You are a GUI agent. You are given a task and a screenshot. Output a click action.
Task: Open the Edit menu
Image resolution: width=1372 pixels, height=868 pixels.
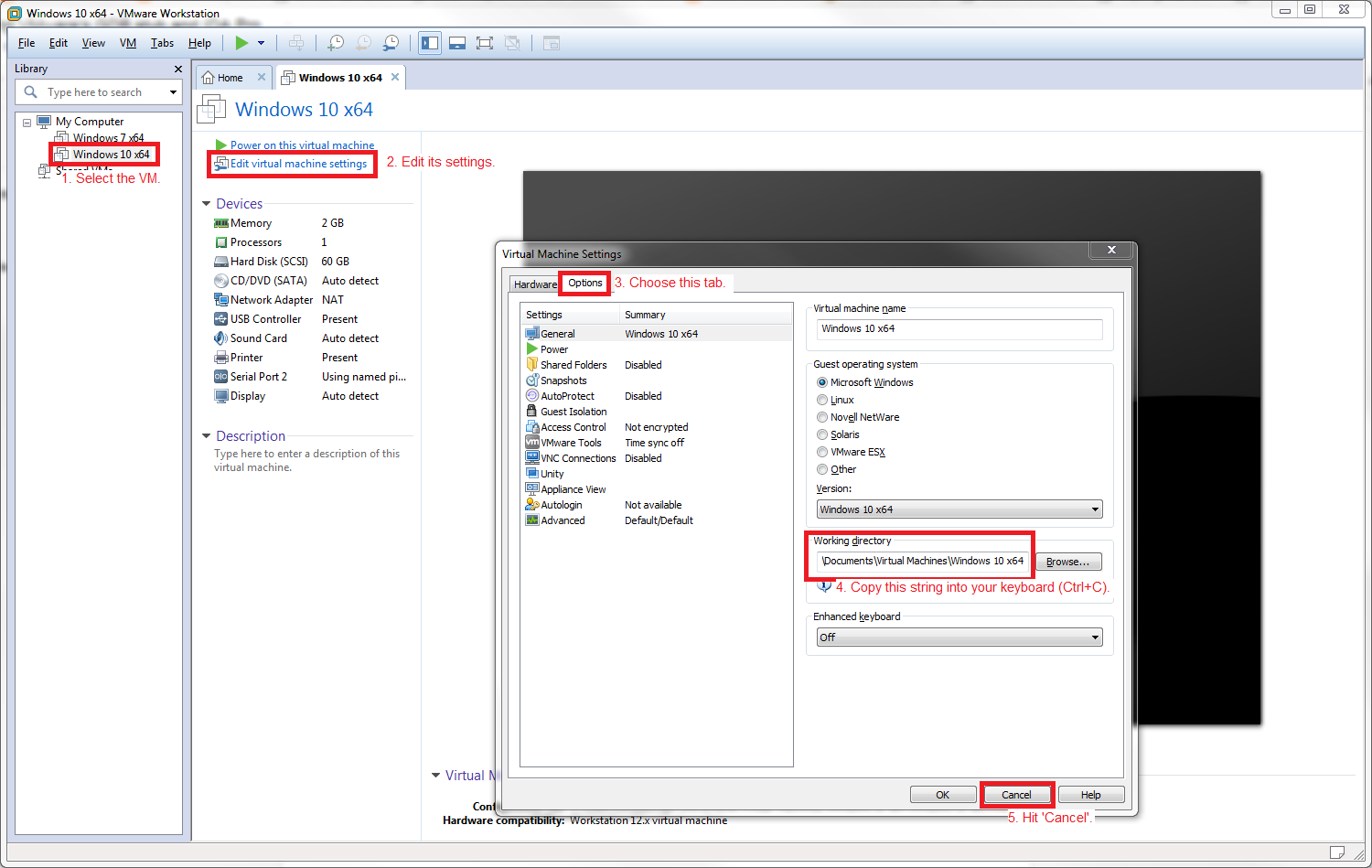(59, 43)
